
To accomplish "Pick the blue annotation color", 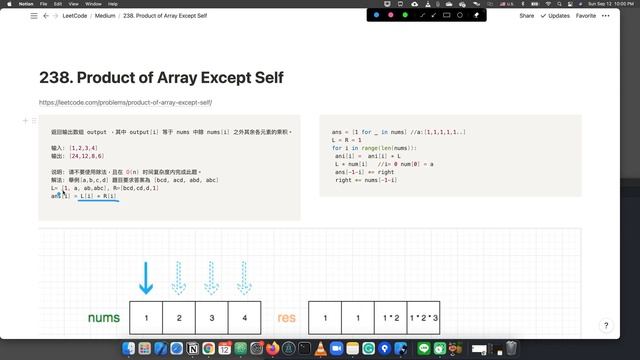I will click(376, 15).
